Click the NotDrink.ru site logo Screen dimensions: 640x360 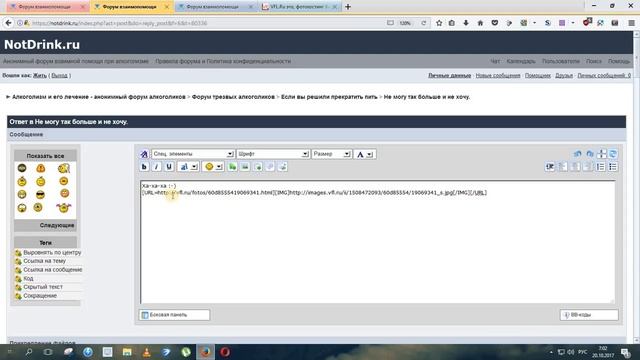pos(42,44)
